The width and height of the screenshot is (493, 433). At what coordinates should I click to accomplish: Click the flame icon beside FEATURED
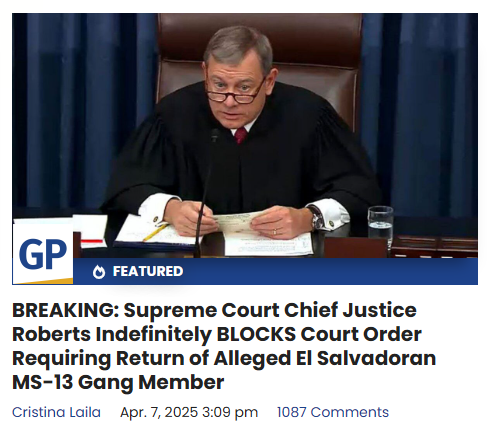click(x=99, y=272)
